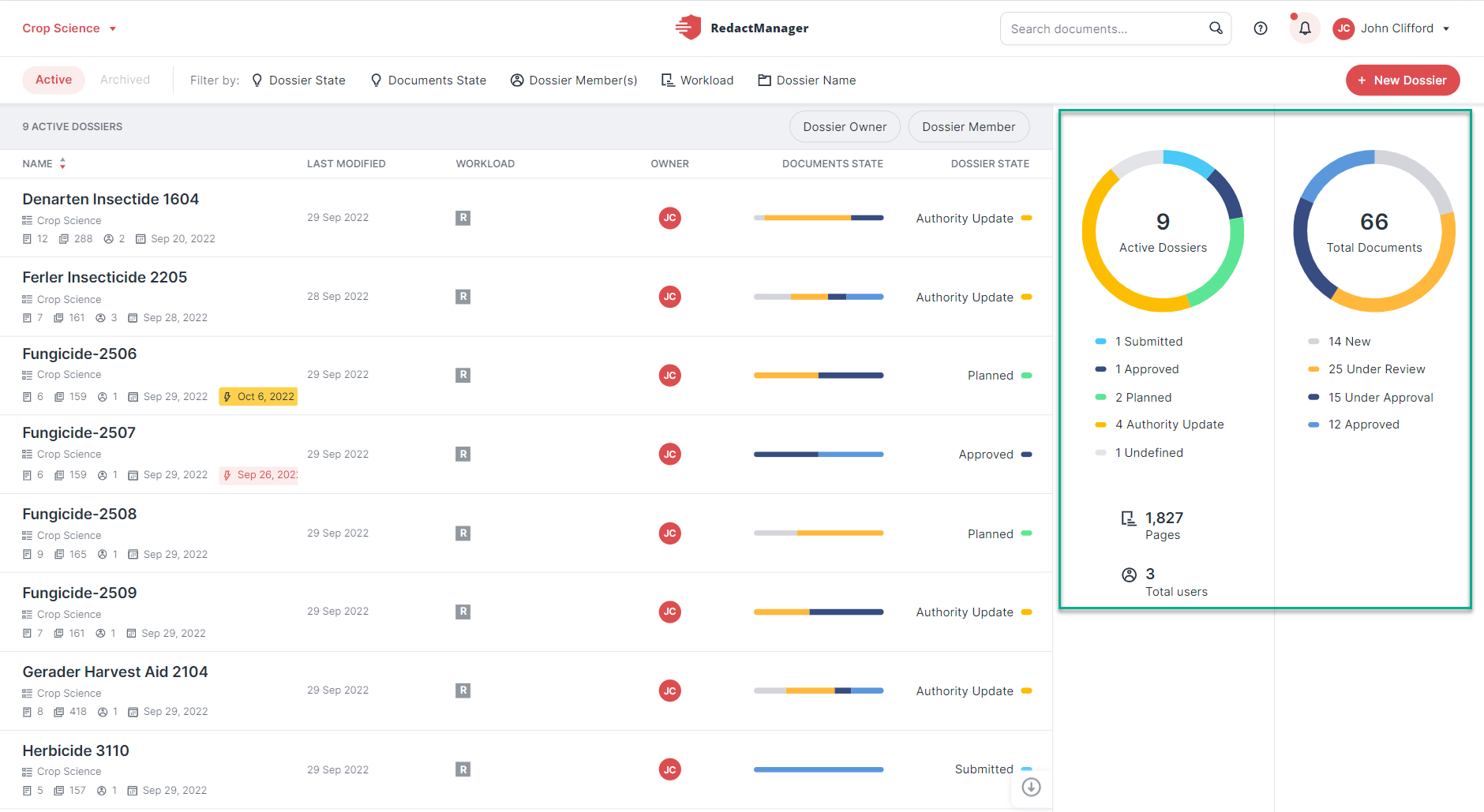Toggle the Dossier Owner quick filter
The width and height of the screenshot is (1484, 812).
845,126
